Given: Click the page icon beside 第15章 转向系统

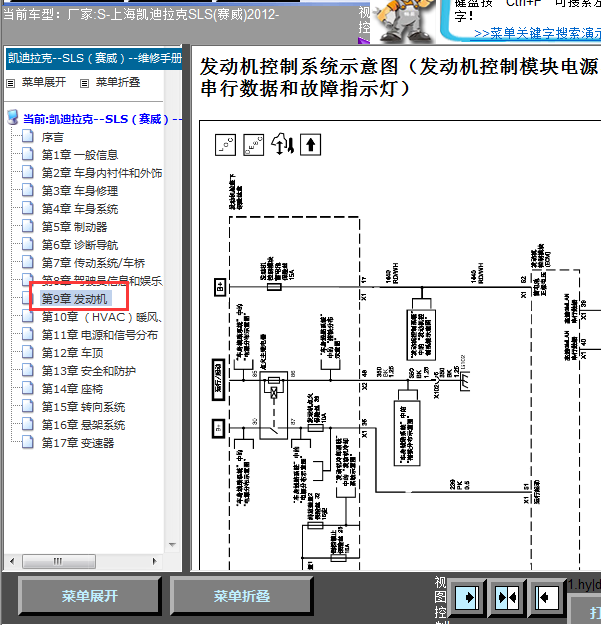Looking at the screenshot, I should pyautogui.click(x=27, y=406).
